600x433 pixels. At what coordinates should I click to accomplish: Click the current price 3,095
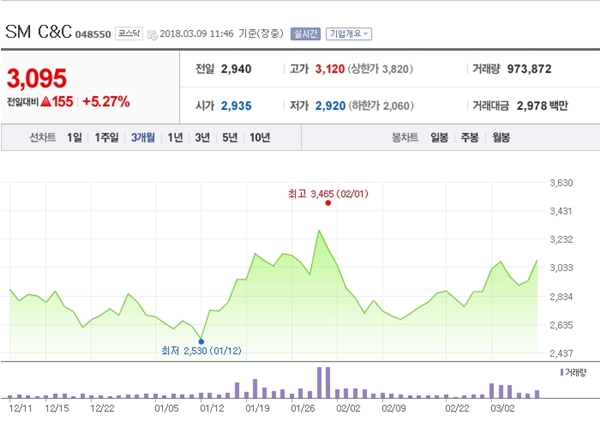tap(37, 78)
